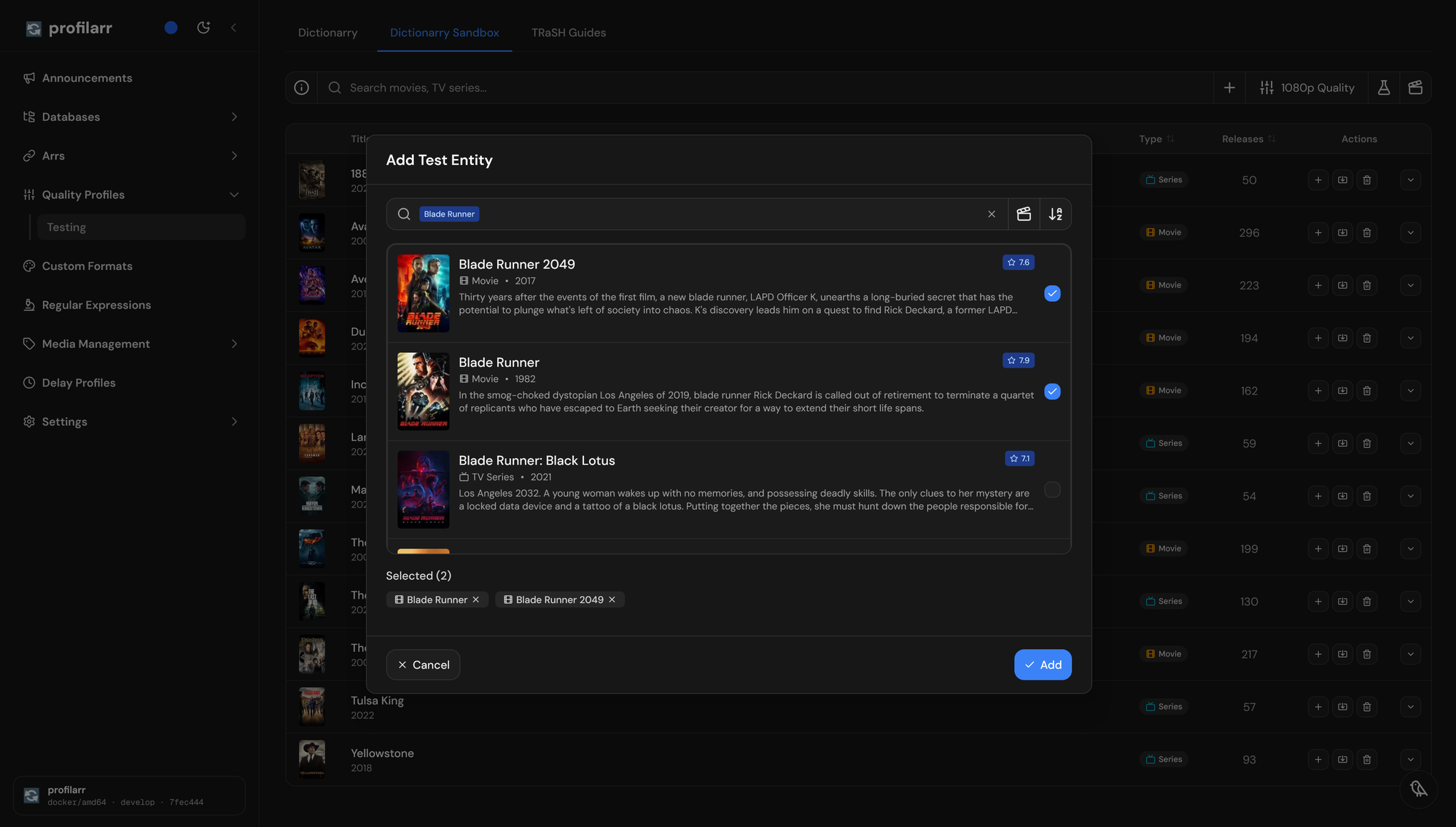The height and width of the screenshot is (827, 1456).
Task: Click the bird icon at bottom right
Action: 1418,789
